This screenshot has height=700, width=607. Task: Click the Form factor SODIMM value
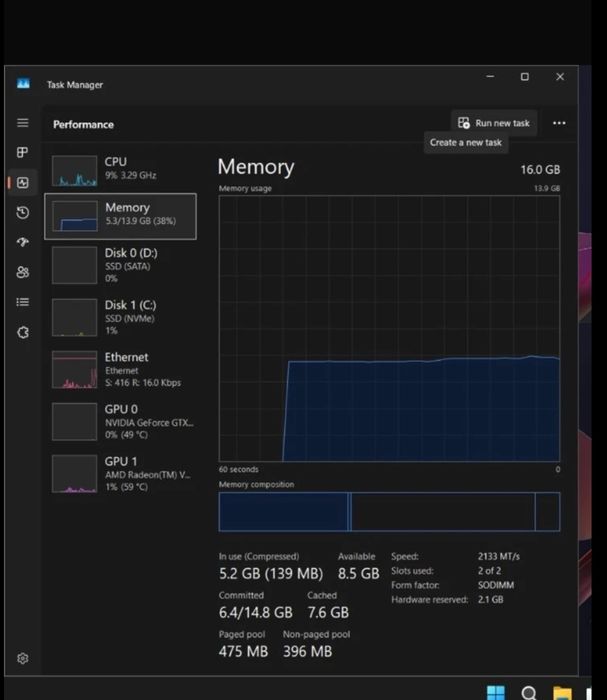495,585
